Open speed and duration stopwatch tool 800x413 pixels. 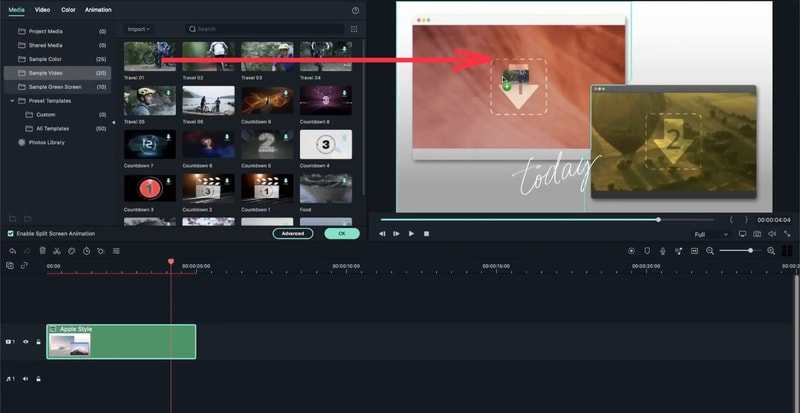pos(87,251)
